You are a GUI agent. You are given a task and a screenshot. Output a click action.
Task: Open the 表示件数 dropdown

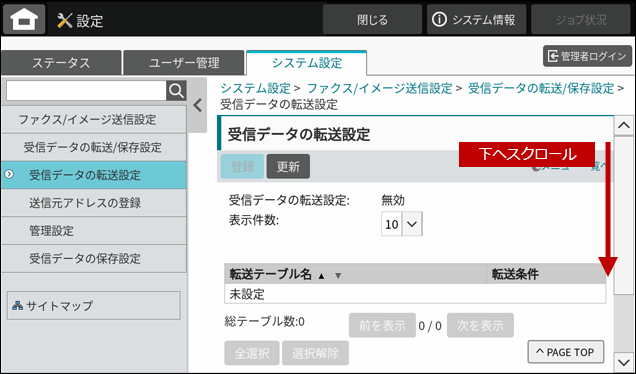[x=402, y=224]
